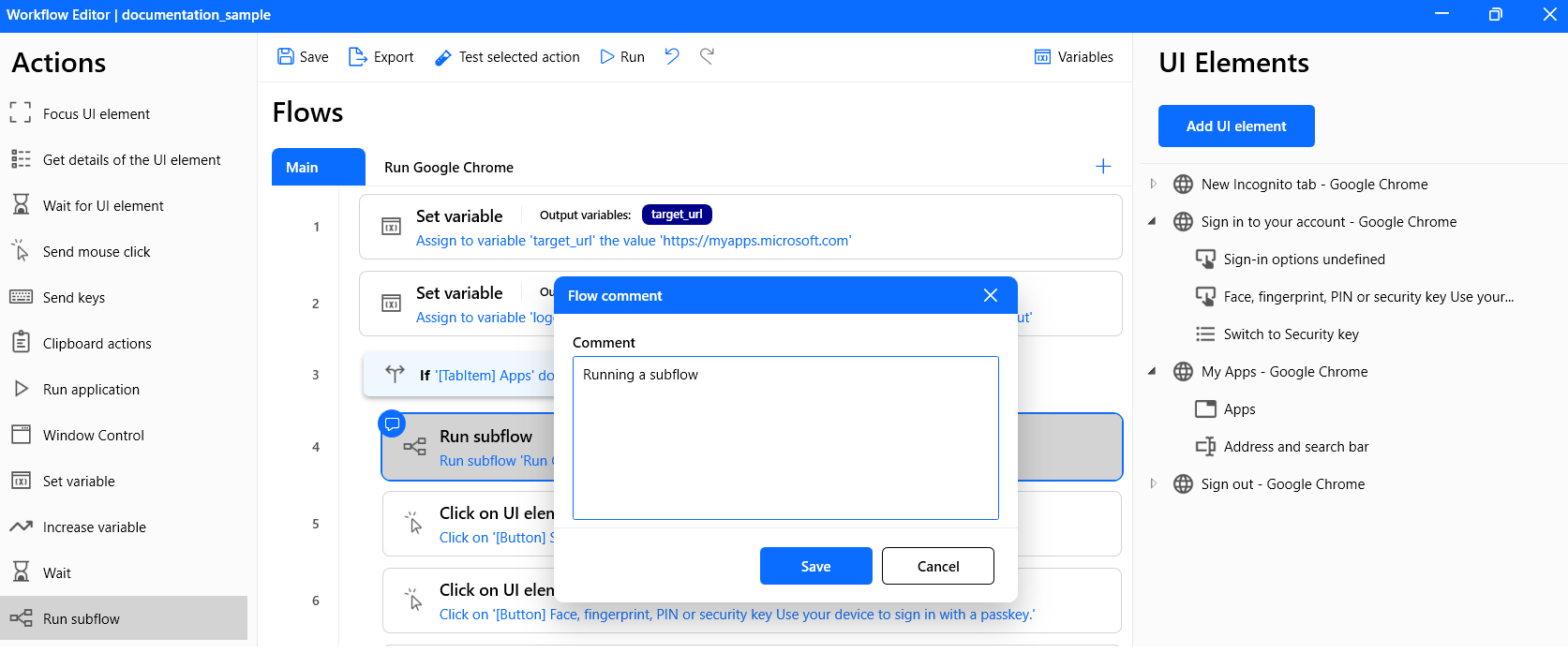The image size is (1568, 653).
Task: Select the Wait action with hourglass icon
Action: [x=124, y=572]
